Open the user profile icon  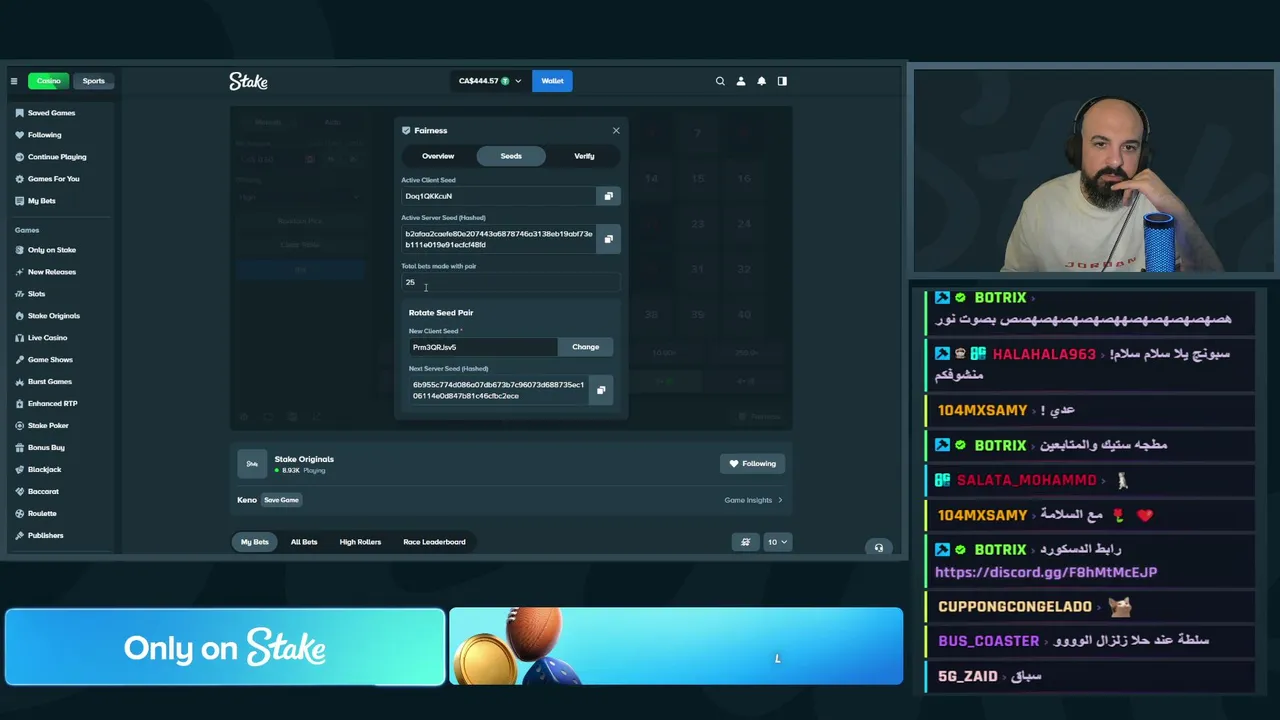[741, 81]
